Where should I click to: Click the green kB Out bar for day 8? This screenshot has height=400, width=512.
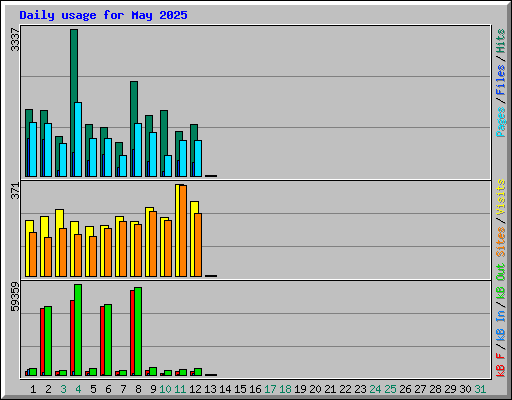coord(138,331)
